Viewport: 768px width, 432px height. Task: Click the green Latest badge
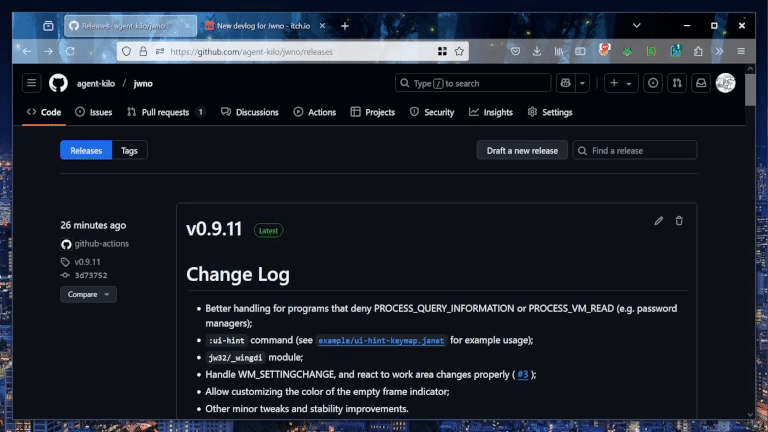[268, 231]
